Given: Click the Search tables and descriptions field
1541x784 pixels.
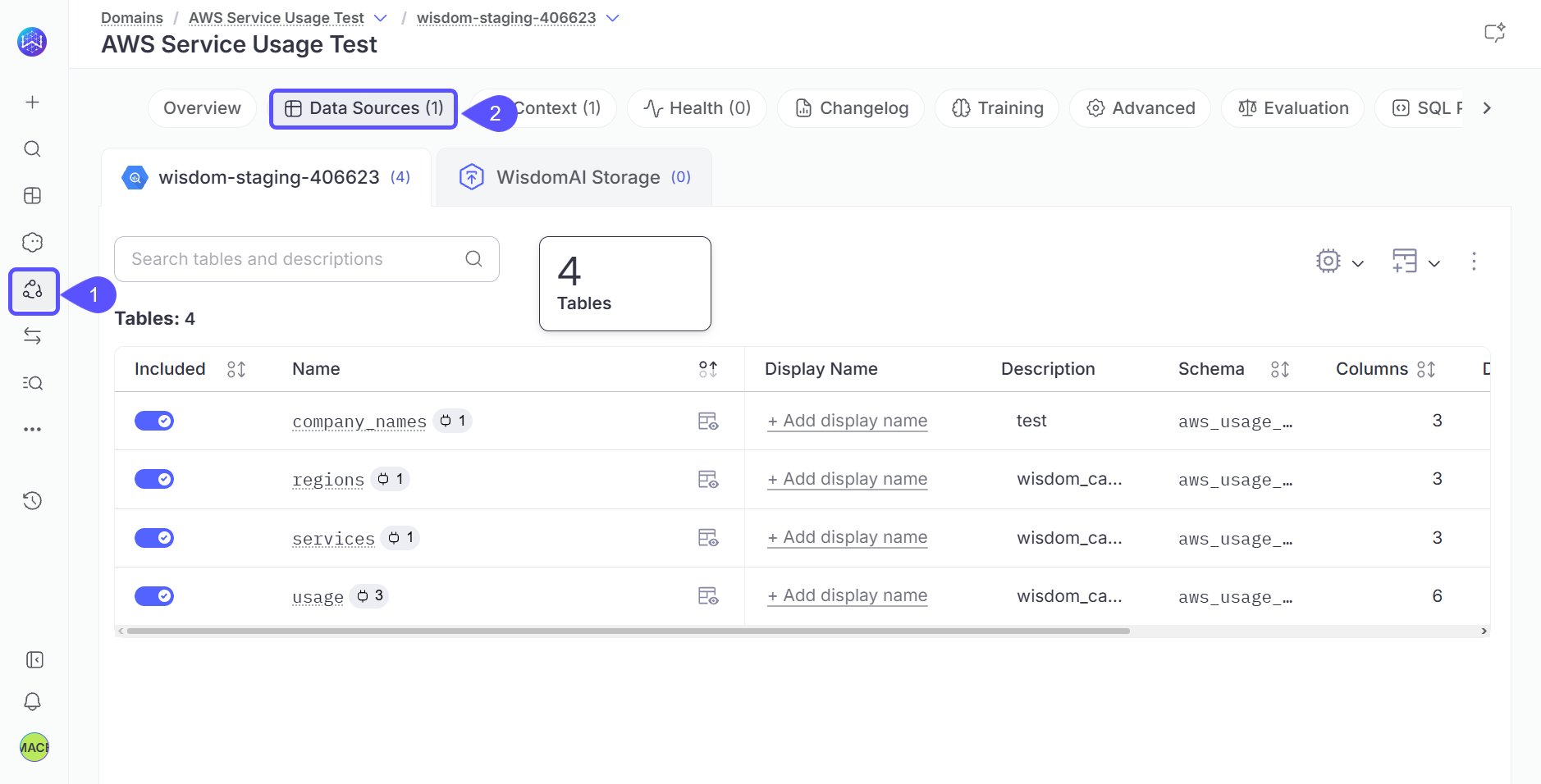Looking at the screenshot, I should (x=307, y=259).
